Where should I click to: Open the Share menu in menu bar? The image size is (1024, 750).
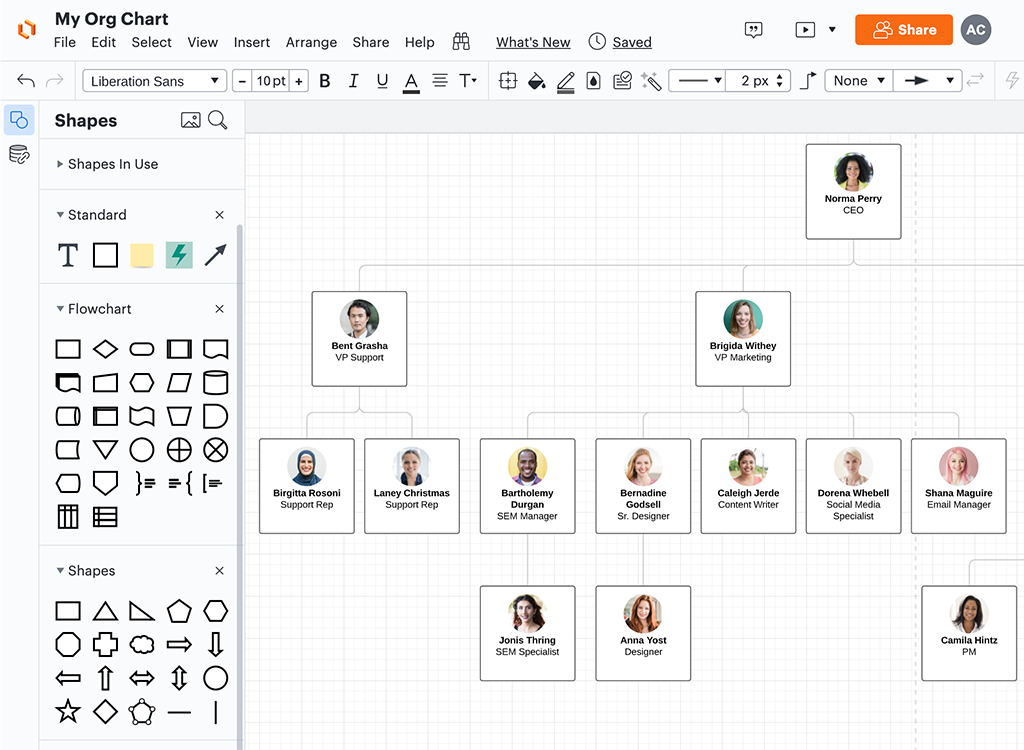tap(370, 42)
